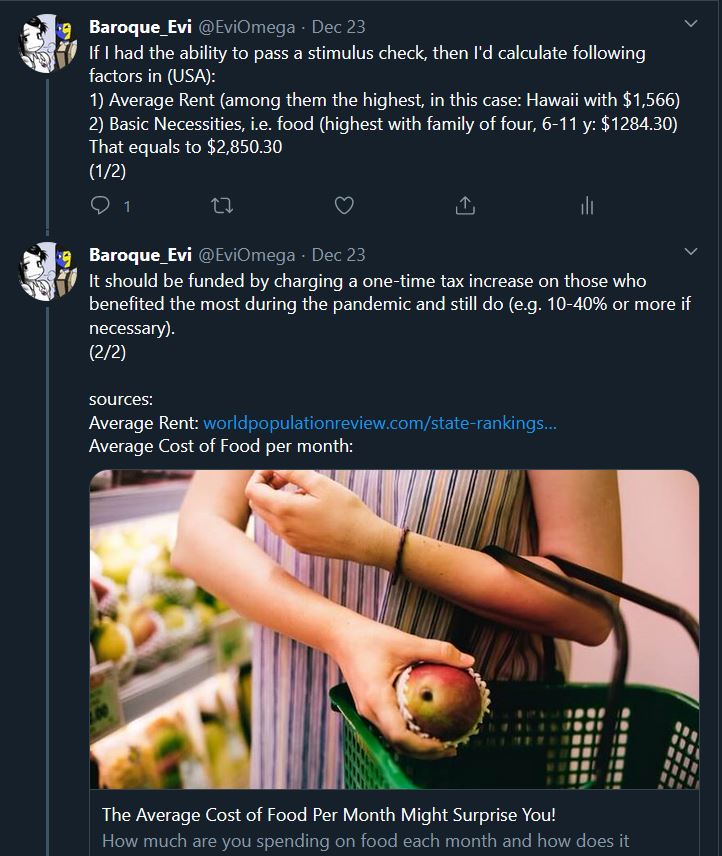Click Baroque_Evi display name in second tweet
The width and height of the screenshot is (722, 856).
[x=139, y=255]
